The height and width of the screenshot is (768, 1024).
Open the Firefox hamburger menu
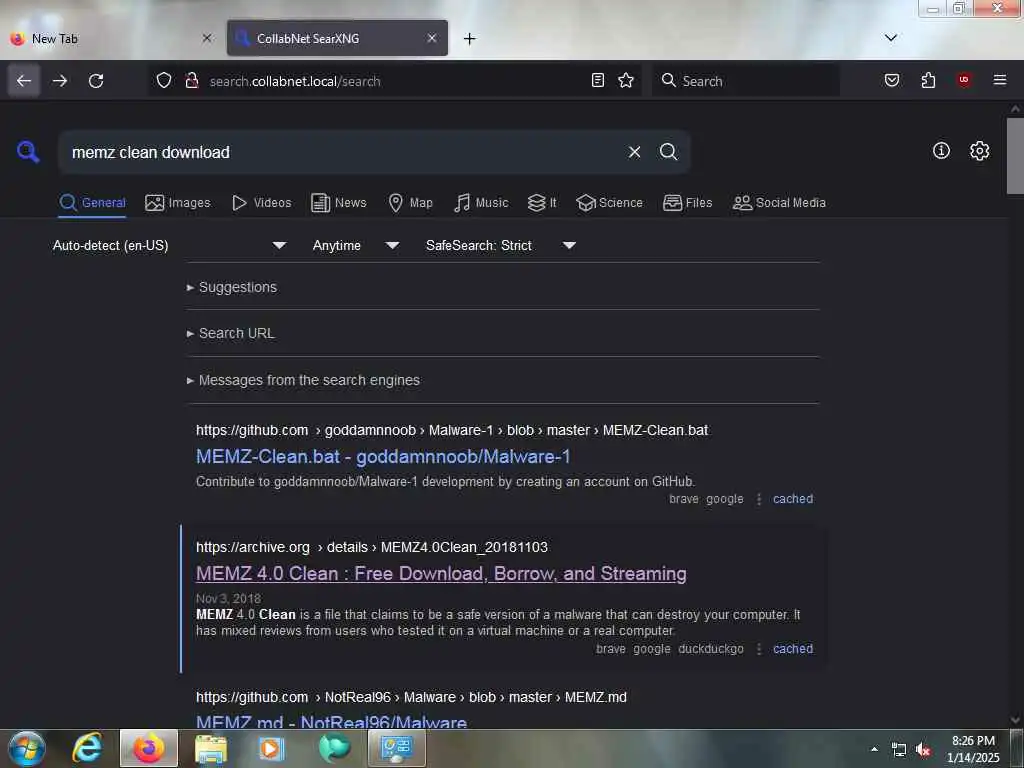(x=1000, y=80)
